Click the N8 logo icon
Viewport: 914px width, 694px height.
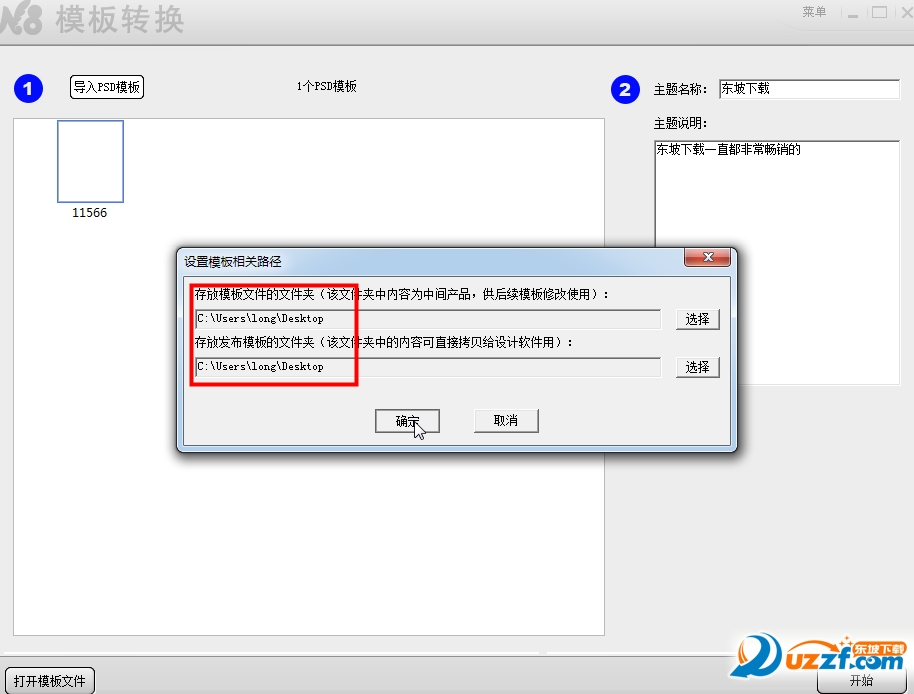[22, 20]
